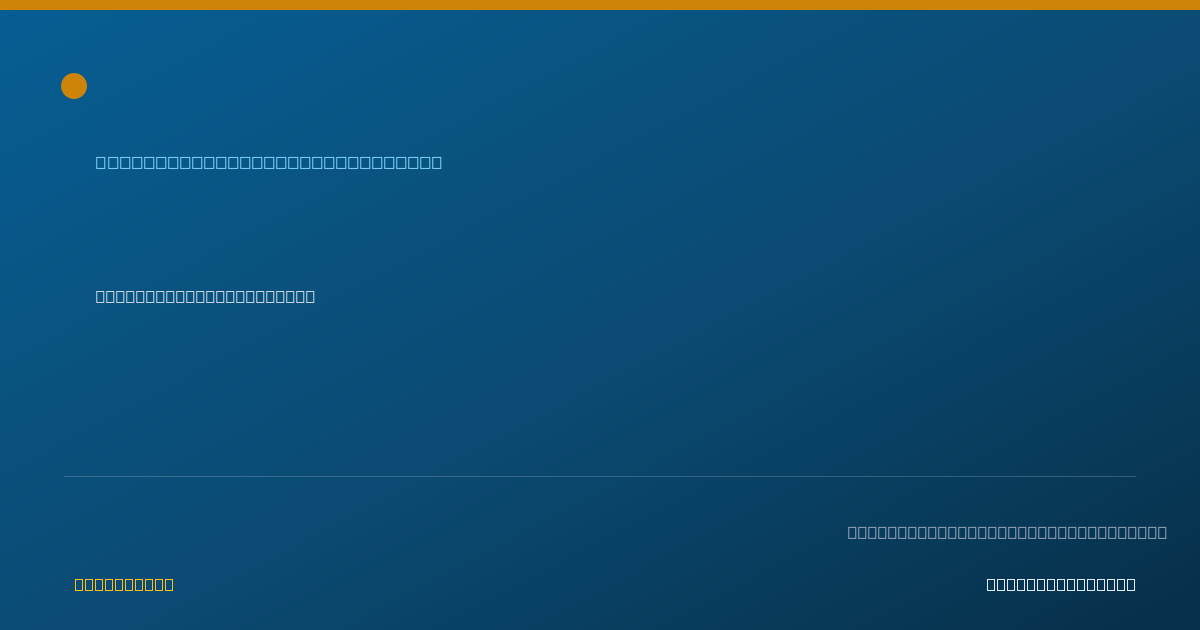Select the gray caption line above footer
Image resolution: width=1200 pixels, height=630 pixels.
1007,532
